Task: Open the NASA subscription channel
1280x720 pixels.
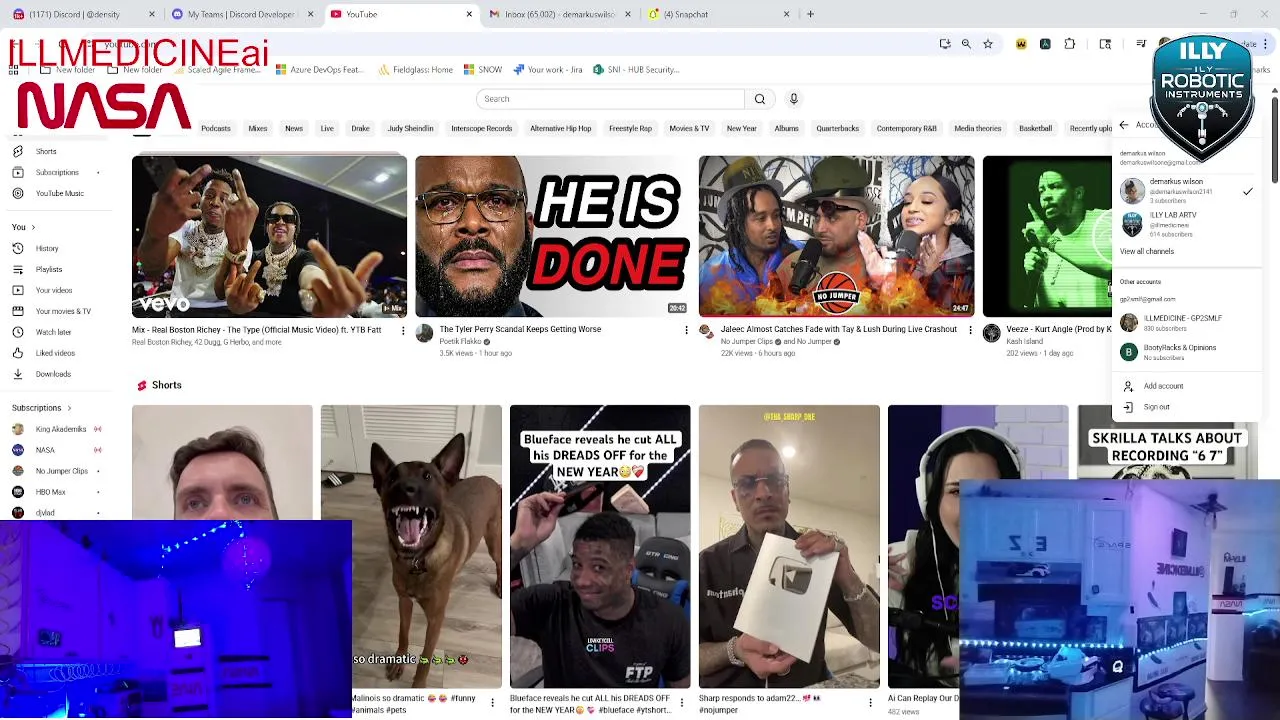Action: click(56, 450)
